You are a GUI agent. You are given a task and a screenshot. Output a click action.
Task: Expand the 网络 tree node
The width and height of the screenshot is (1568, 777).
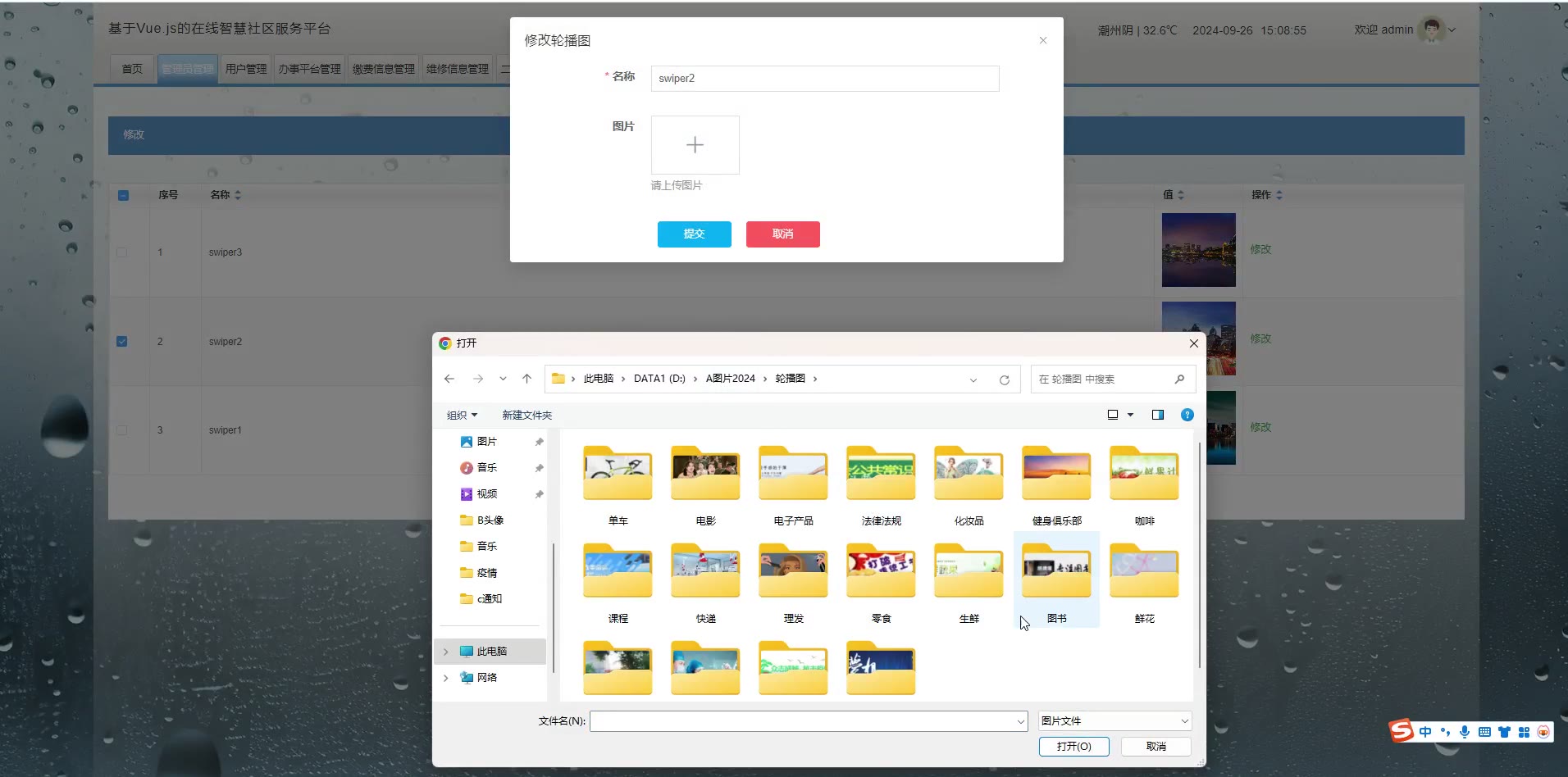(446, 678)
